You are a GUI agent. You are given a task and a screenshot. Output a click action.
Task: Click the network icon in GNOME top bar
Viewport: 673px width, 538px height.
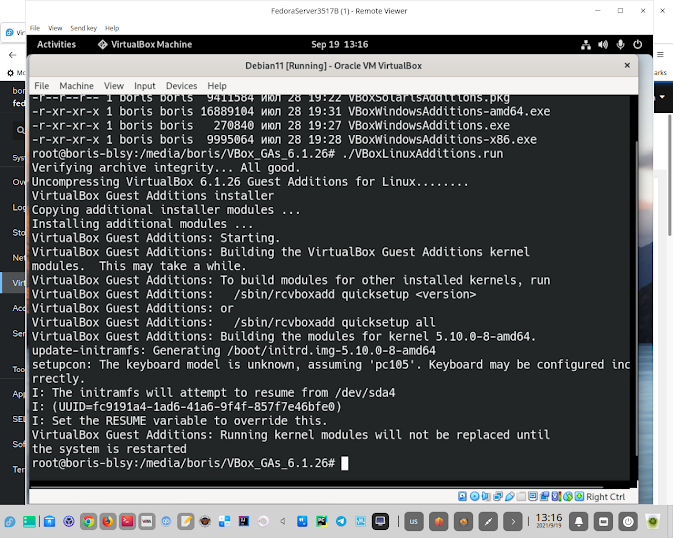(586, 45)
